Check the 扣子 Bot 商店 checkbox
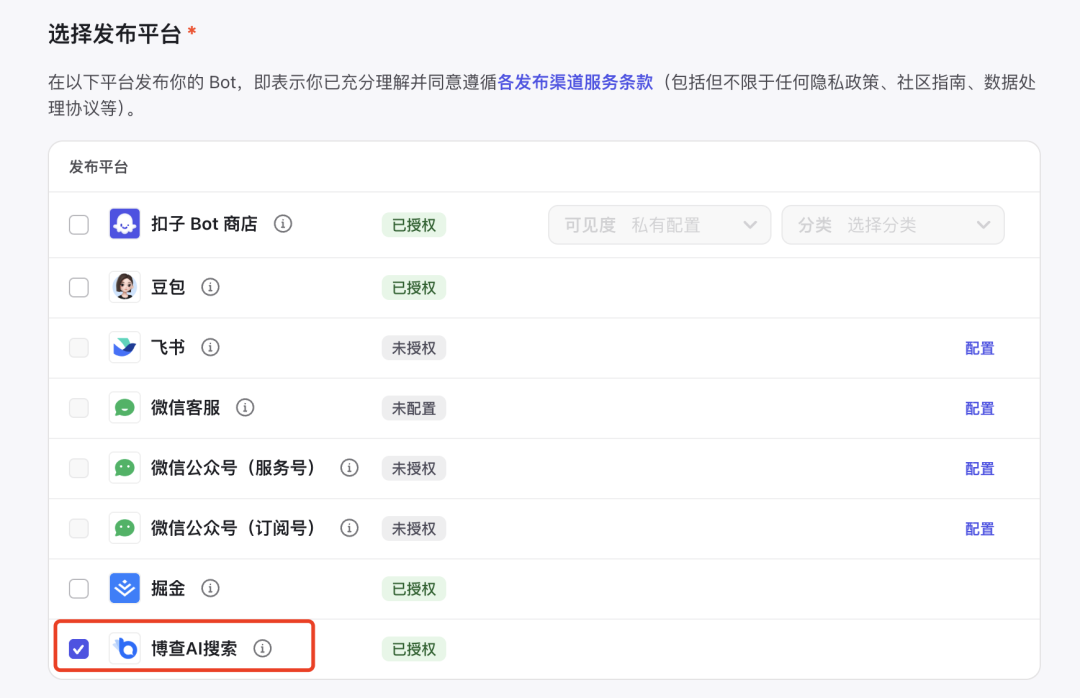This screenshot has width=1080, height=698. click(x=79, y=225)
